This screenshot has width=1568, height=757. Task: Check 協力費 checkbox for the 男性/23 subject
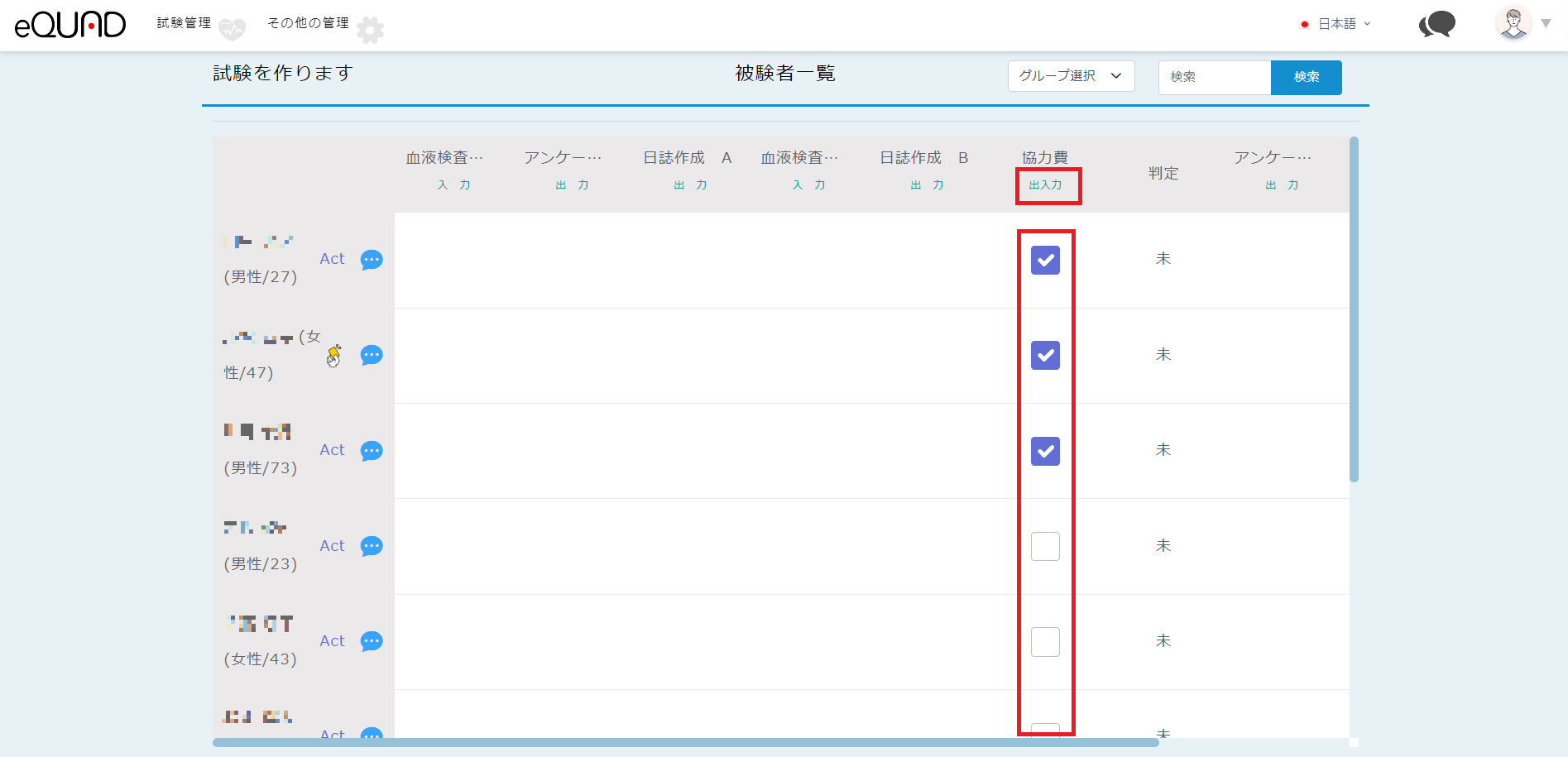coord(1045,546)
